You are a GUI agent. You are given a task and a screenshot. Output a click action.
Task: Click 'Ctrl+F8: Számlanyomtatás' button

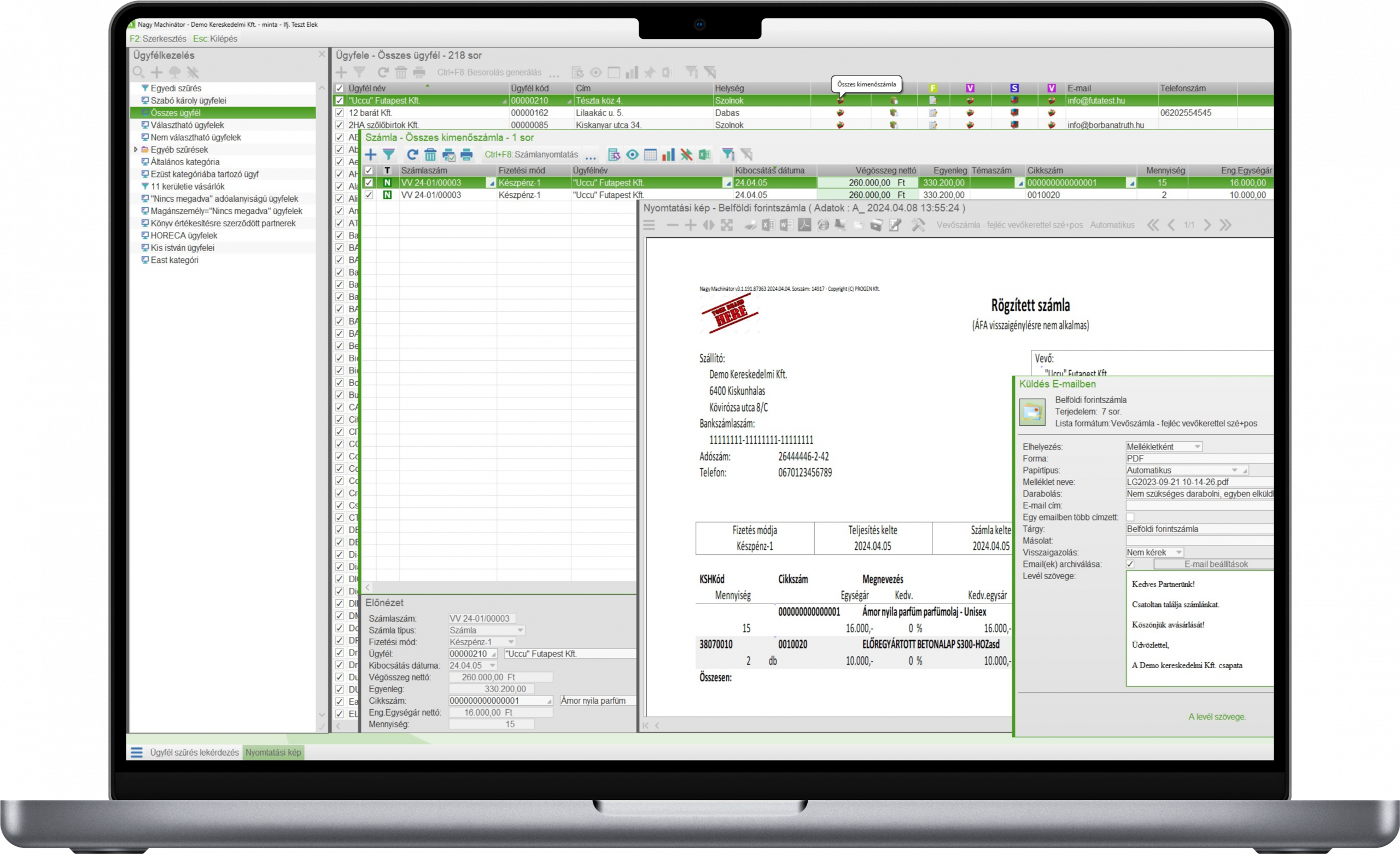(530, 155)
